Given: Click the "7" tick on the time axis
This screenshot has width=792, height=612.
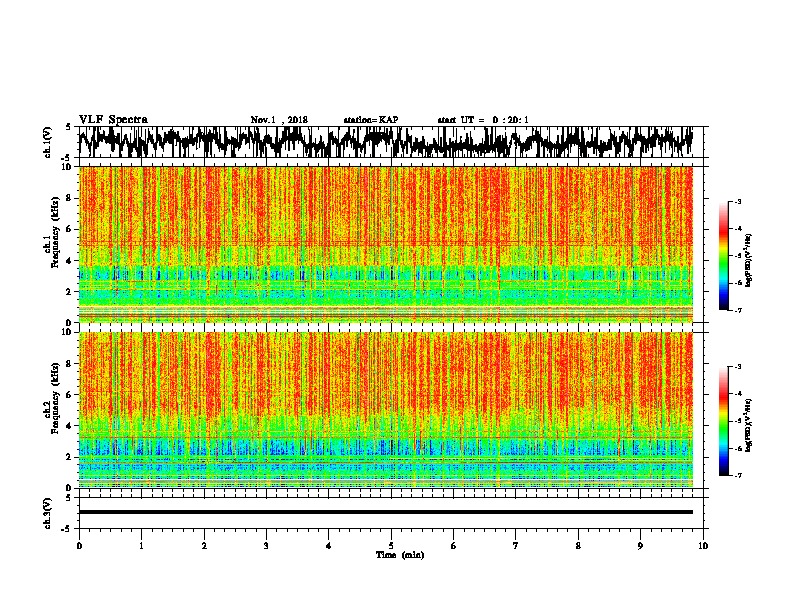Looking at the screenshot, I should pyautogui.click(x=516, y=545).
